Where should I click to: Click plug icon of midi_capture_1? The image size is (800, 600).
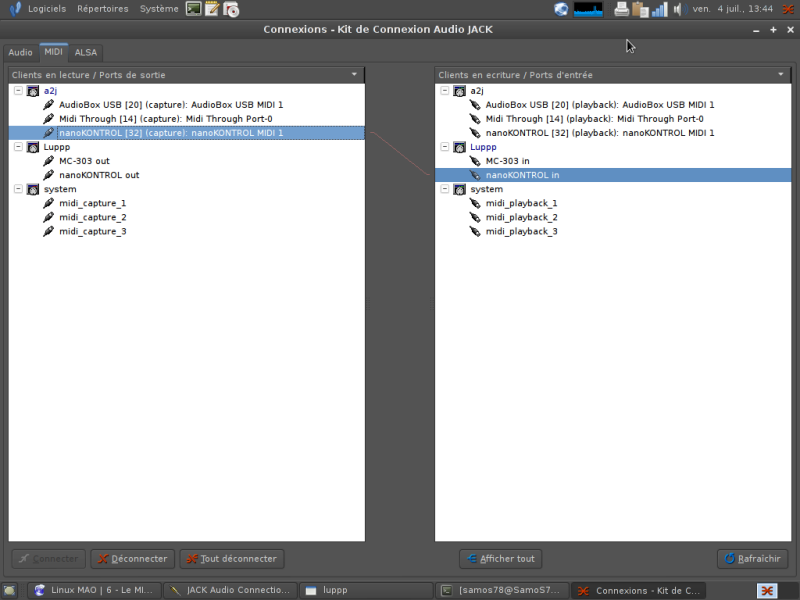pyautogui.click(x=48, y=203)
